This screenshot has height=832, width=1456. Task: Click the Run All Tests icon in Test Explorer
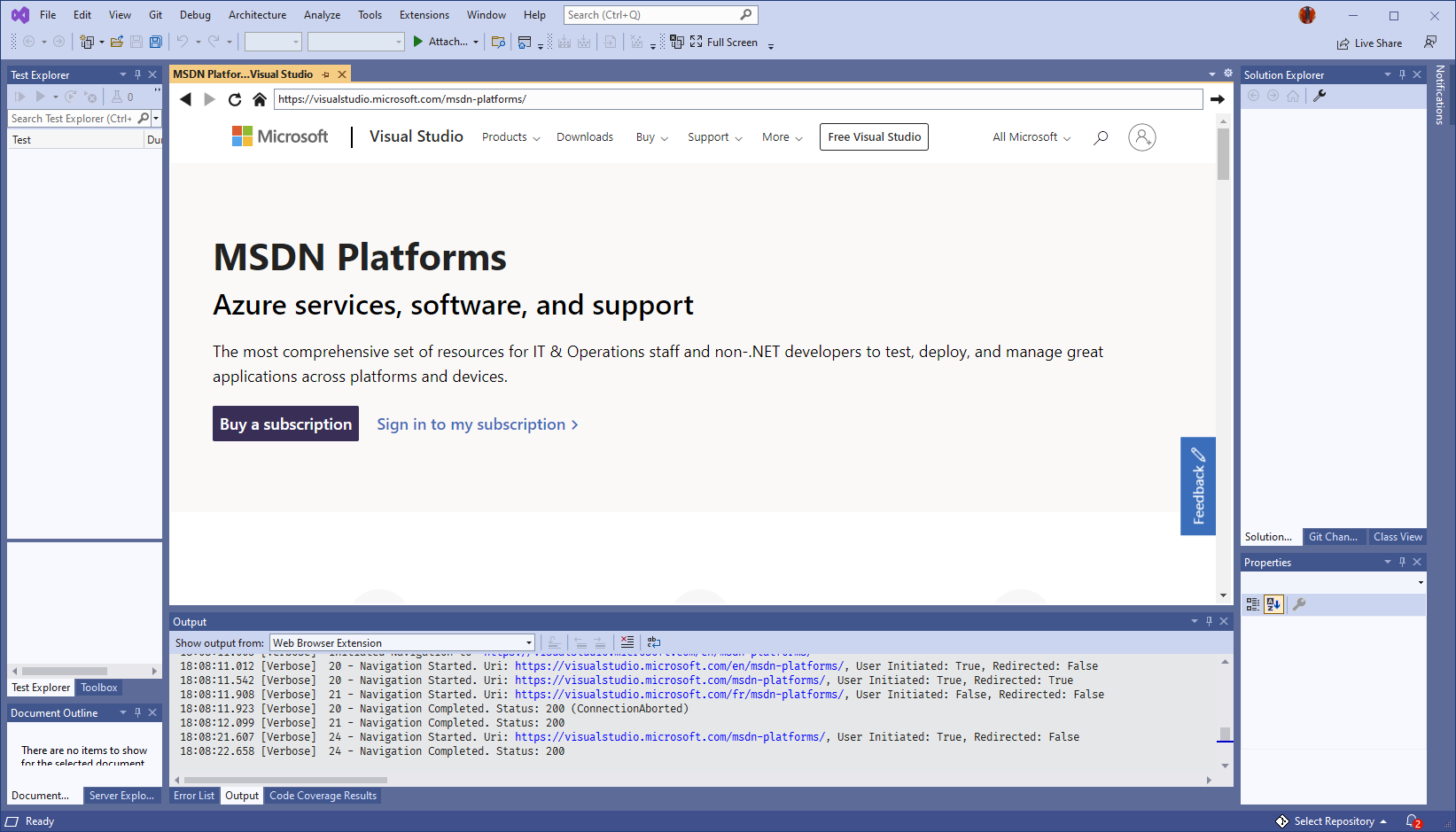point(19,97)
